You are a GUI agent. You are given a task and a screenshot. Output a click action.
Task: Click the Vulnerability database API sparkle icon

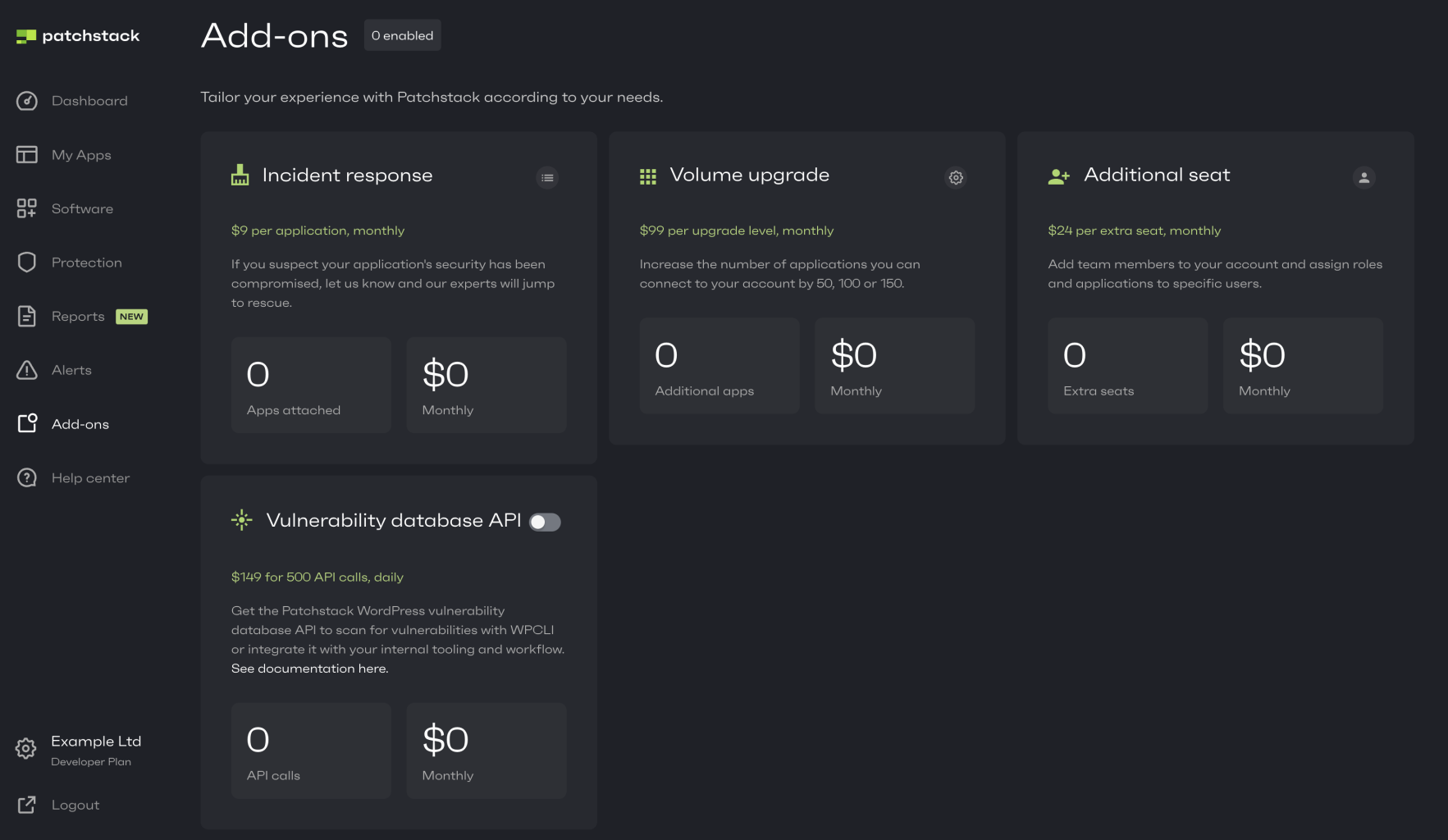[242, 520]
